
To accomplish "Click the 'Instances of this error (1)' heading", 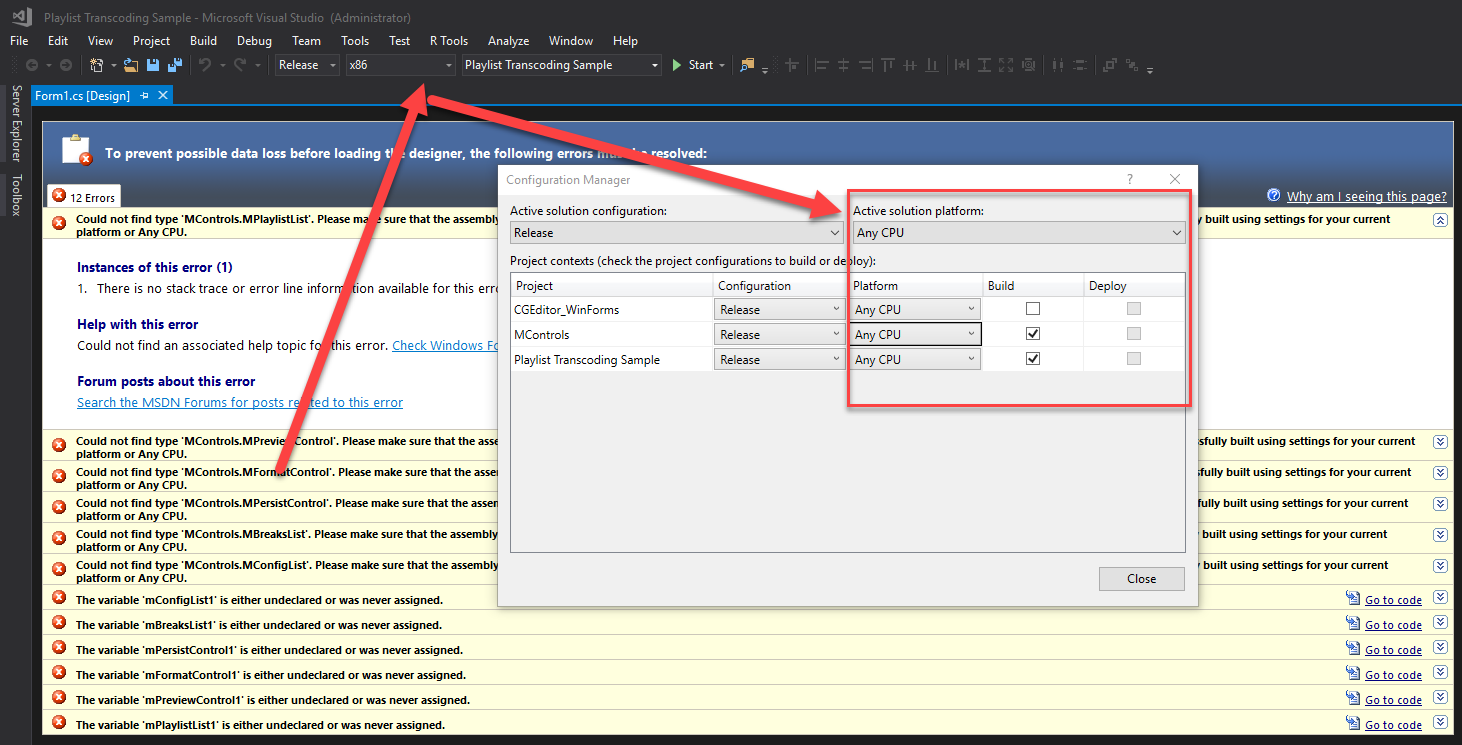I will (155, 267).
